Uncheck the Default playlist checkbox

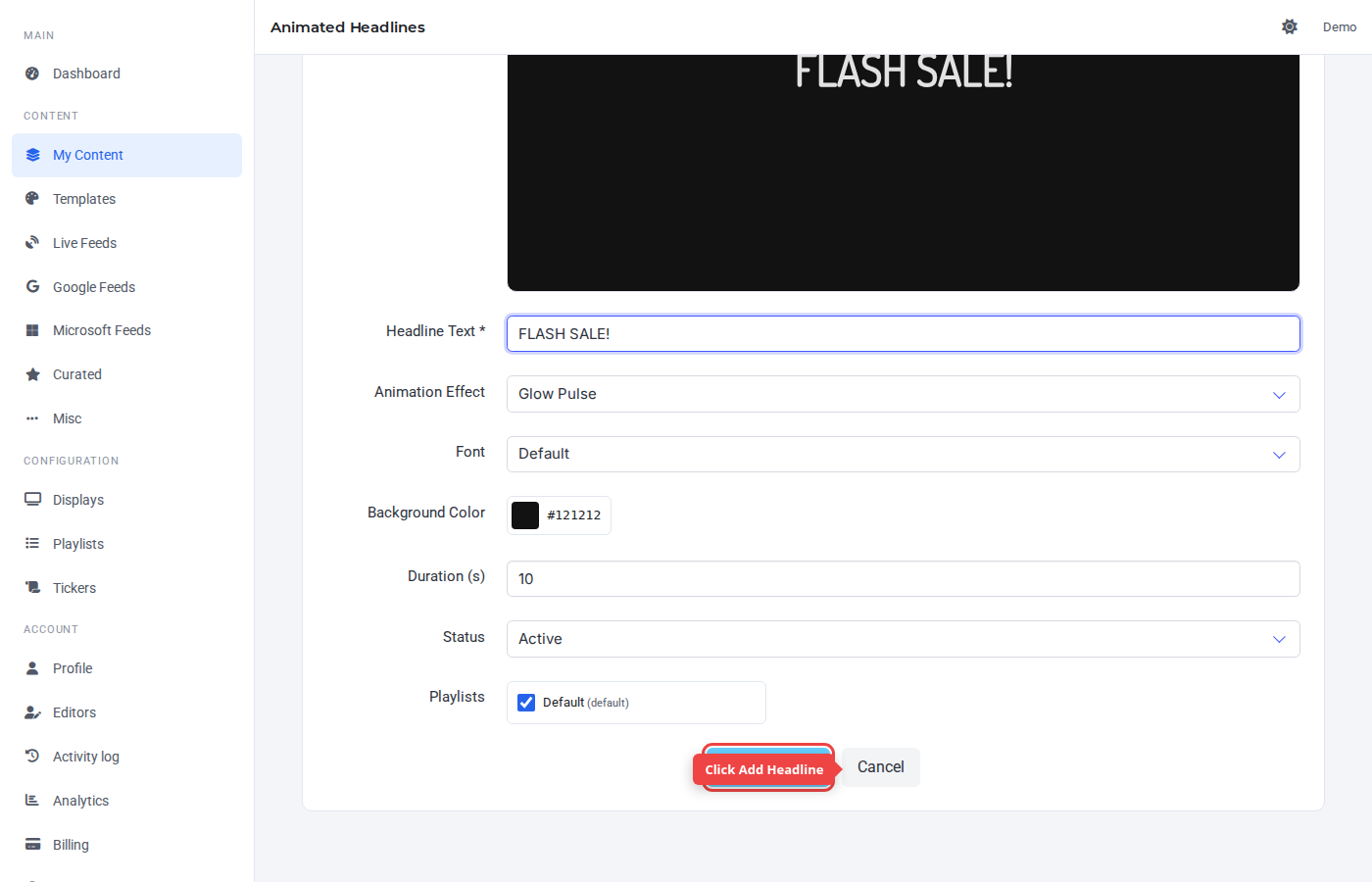tap(526, 703)
